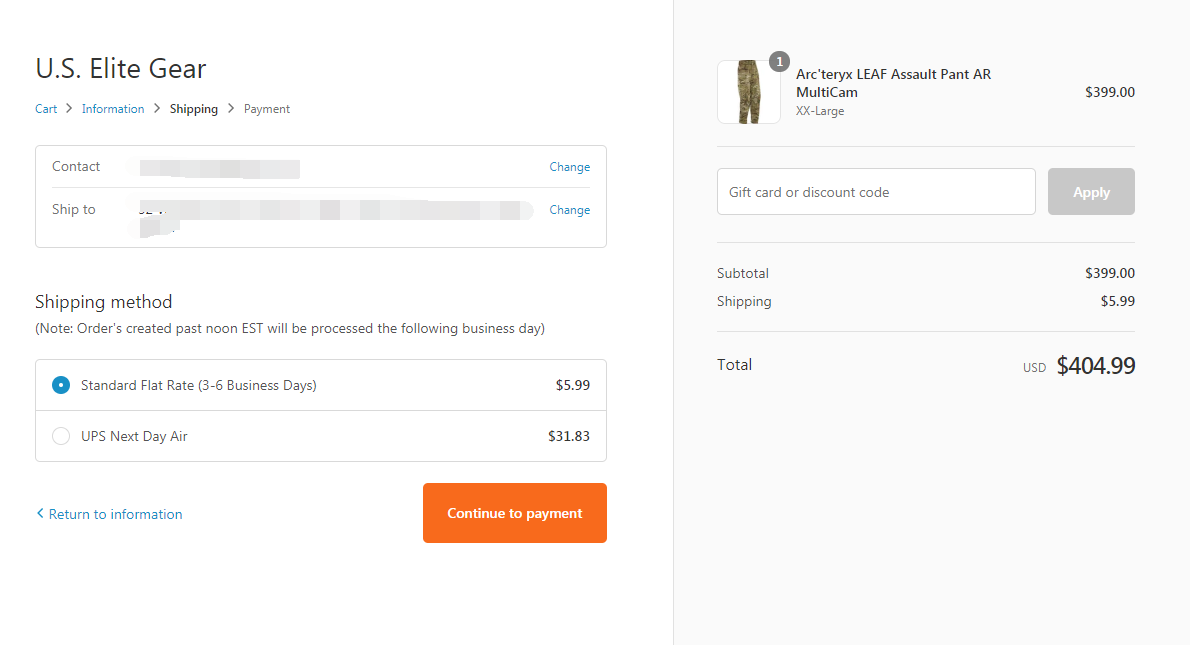The width and height of the screenshot is (1190, 645).
Task: Open the Cart breadcrumb link
Action: click(x=46, y=109)
